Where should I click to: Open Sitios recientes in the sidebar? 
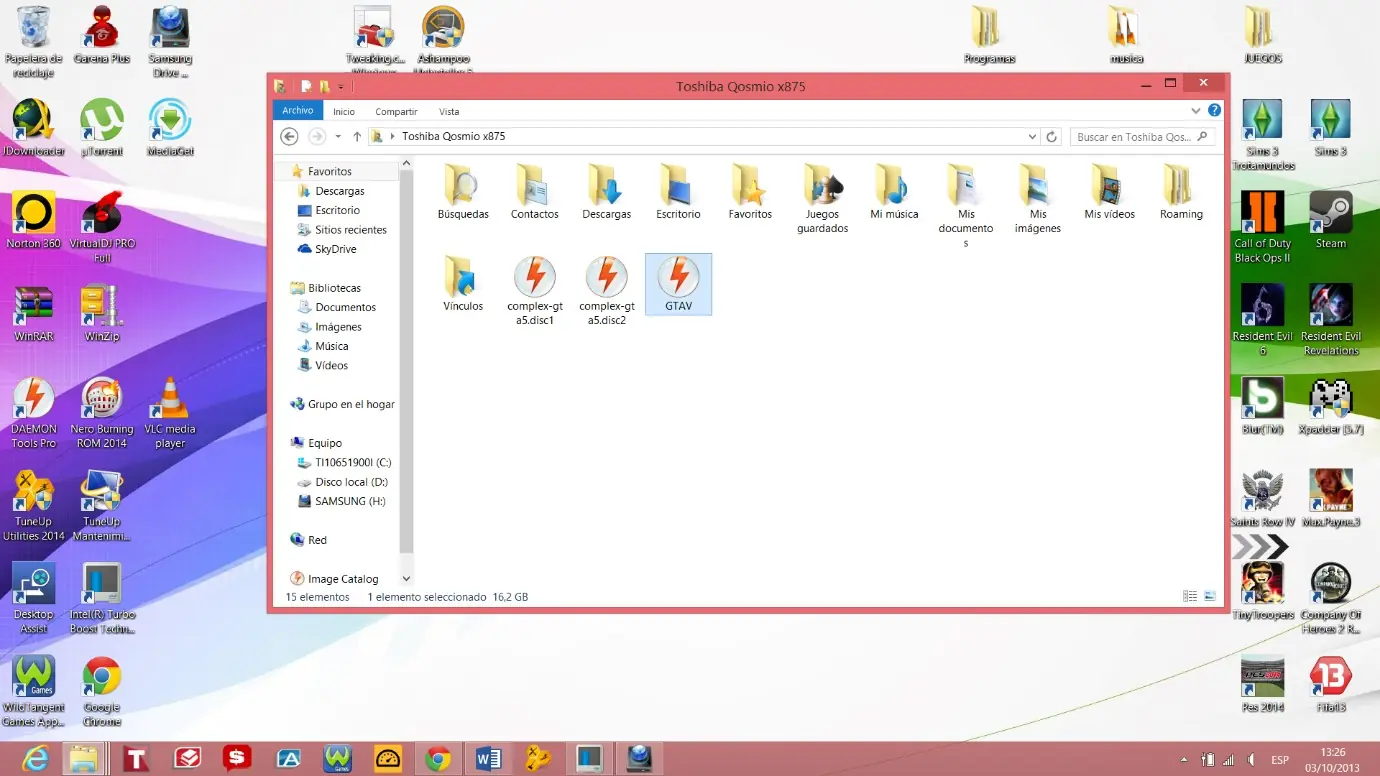click(350, 230)
